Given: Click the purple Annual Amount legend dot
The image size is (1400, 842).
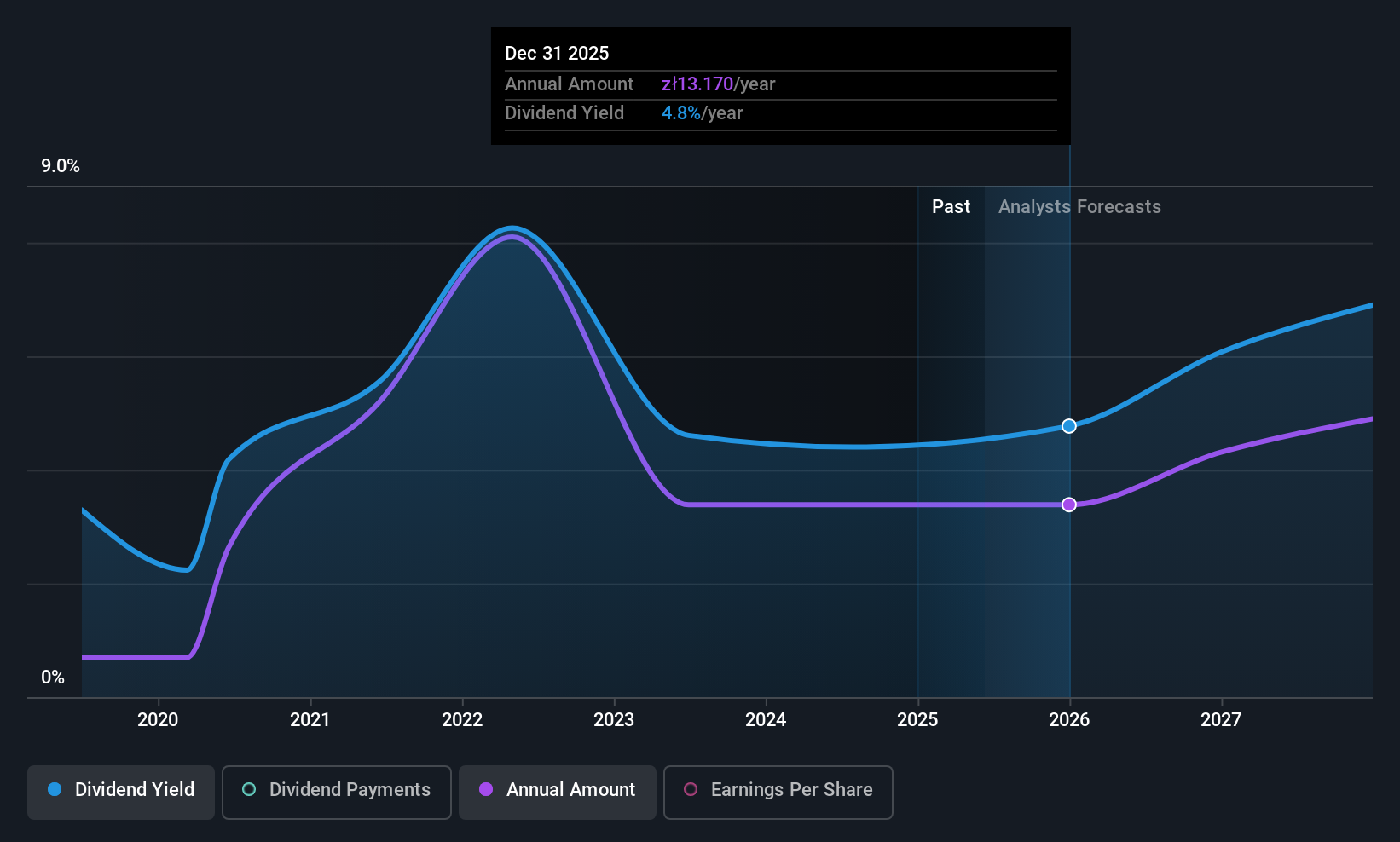Looking at the screenshot, I should pos(486,789).
